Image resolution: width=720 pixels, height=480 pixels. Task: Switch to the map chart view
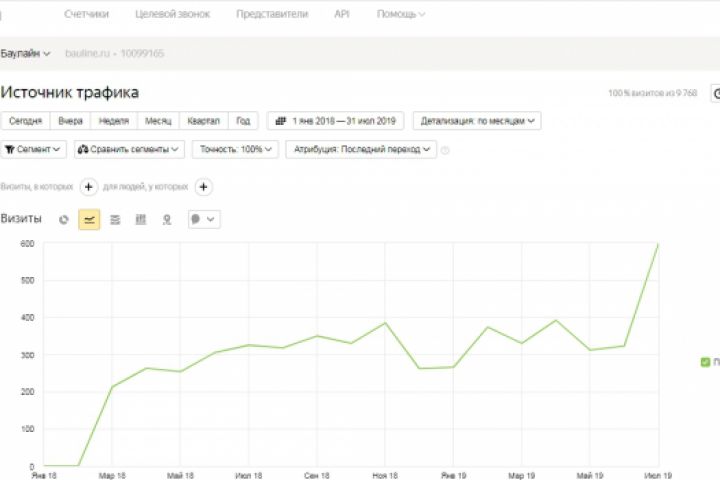click(x=167, y=219)
